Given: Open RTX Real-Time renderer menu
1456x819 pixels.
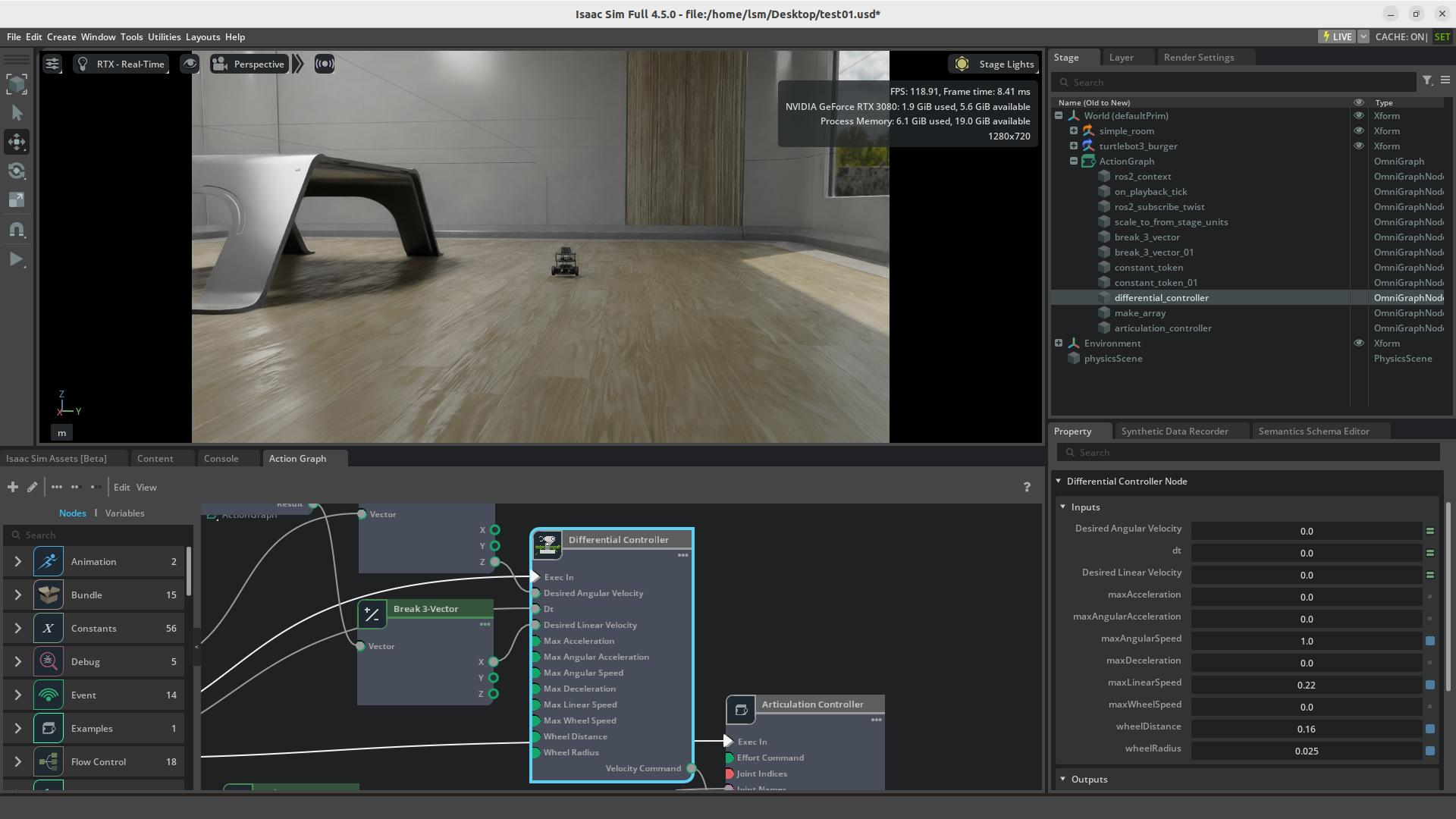Looking at the screenshot, I should tap(121, 64).
